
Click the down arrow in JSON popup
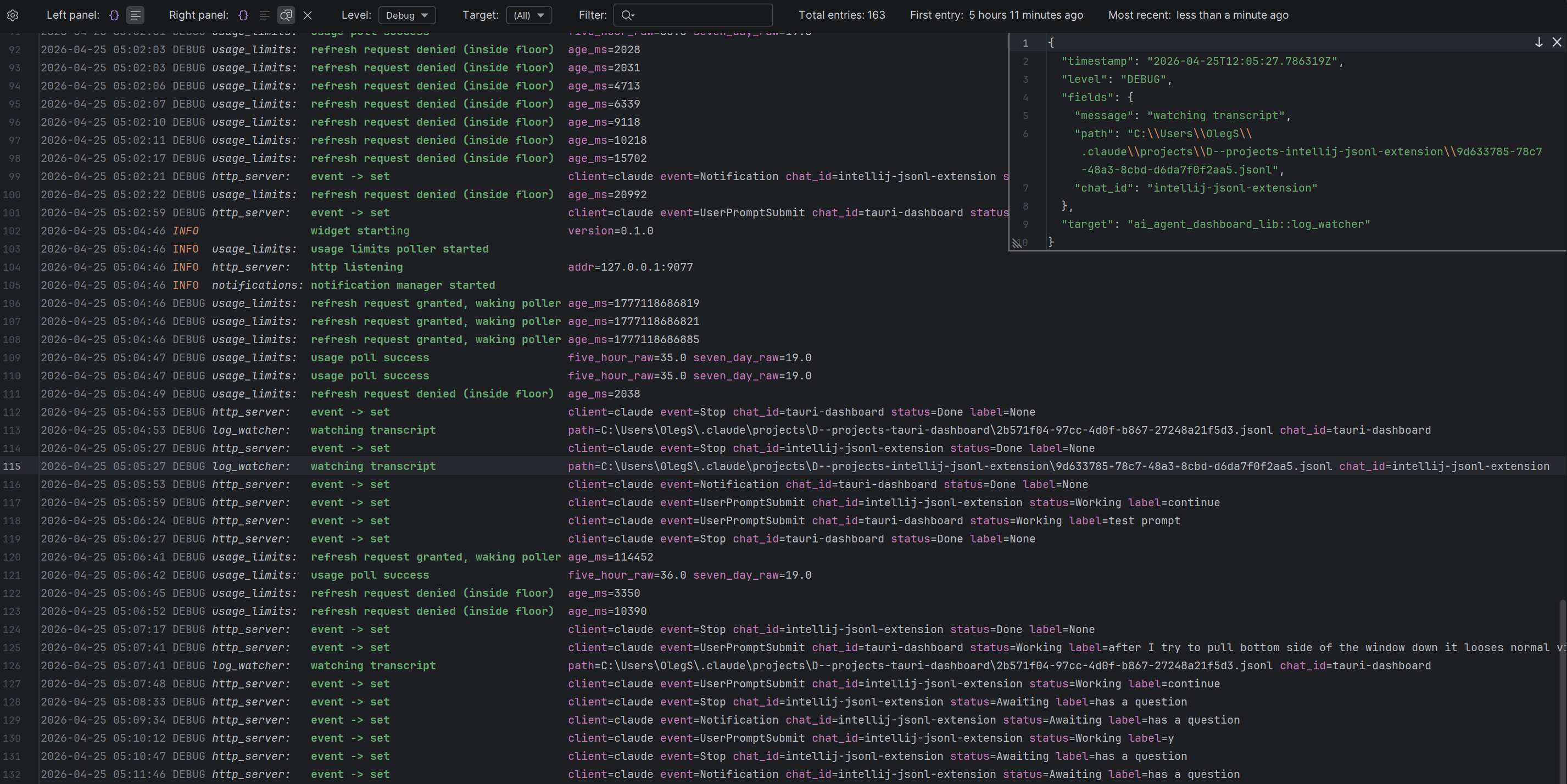pyautogui.click(x=1538, y=42)
